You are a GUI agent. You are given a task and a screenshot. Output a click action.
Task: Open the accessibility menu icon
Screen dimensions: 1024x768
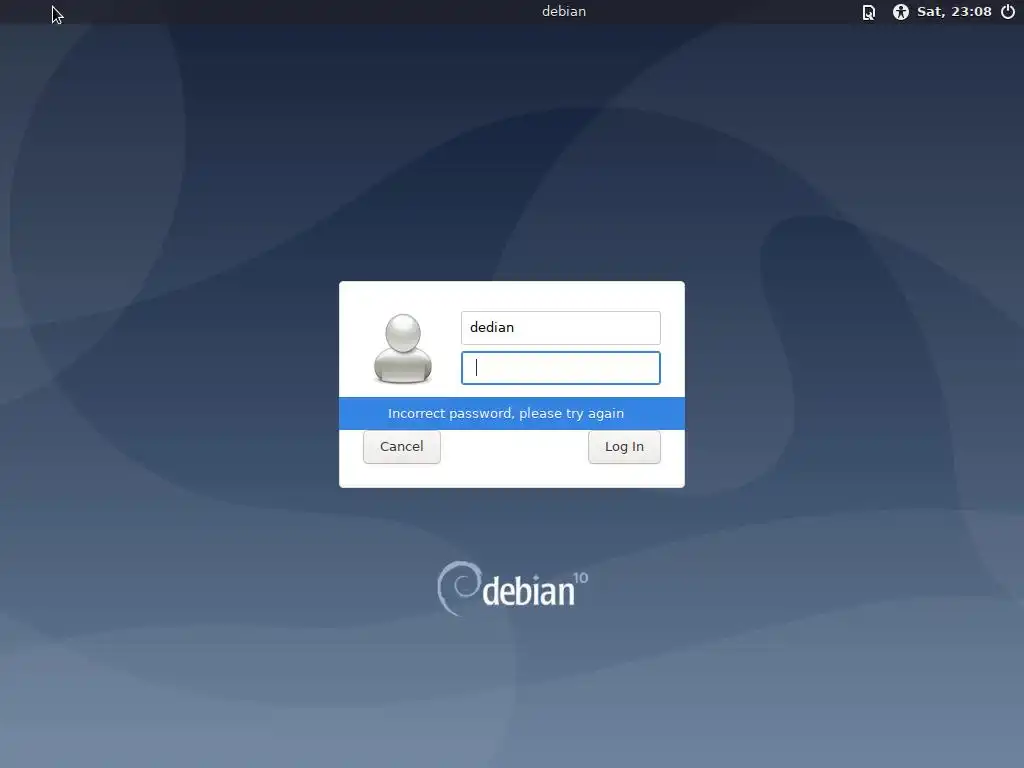(901, 12)
